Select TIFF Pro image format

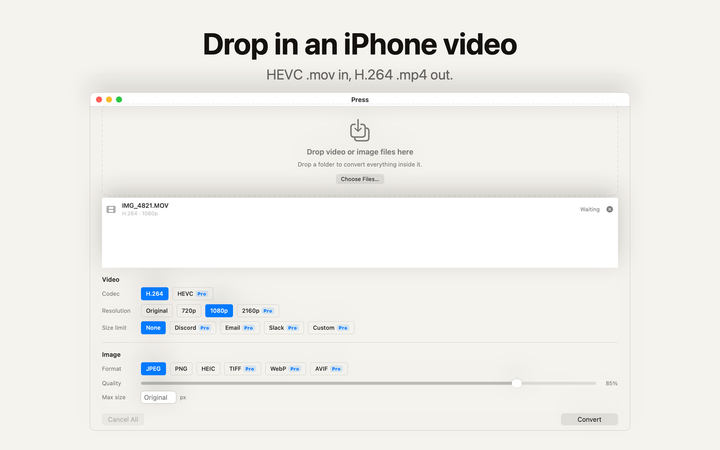(x=242, y=369)
